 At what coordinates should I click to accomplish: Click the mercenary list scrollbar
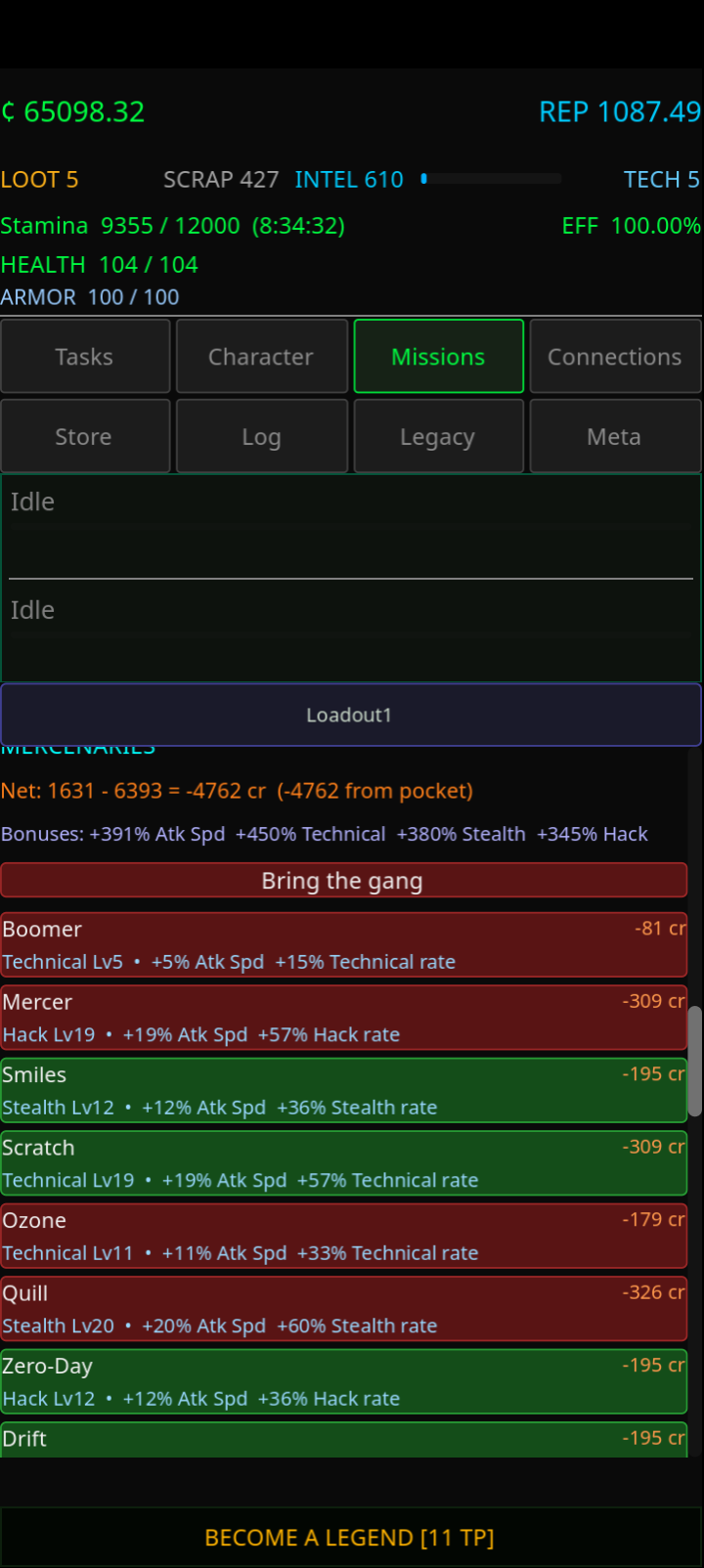pos(695,1062)
